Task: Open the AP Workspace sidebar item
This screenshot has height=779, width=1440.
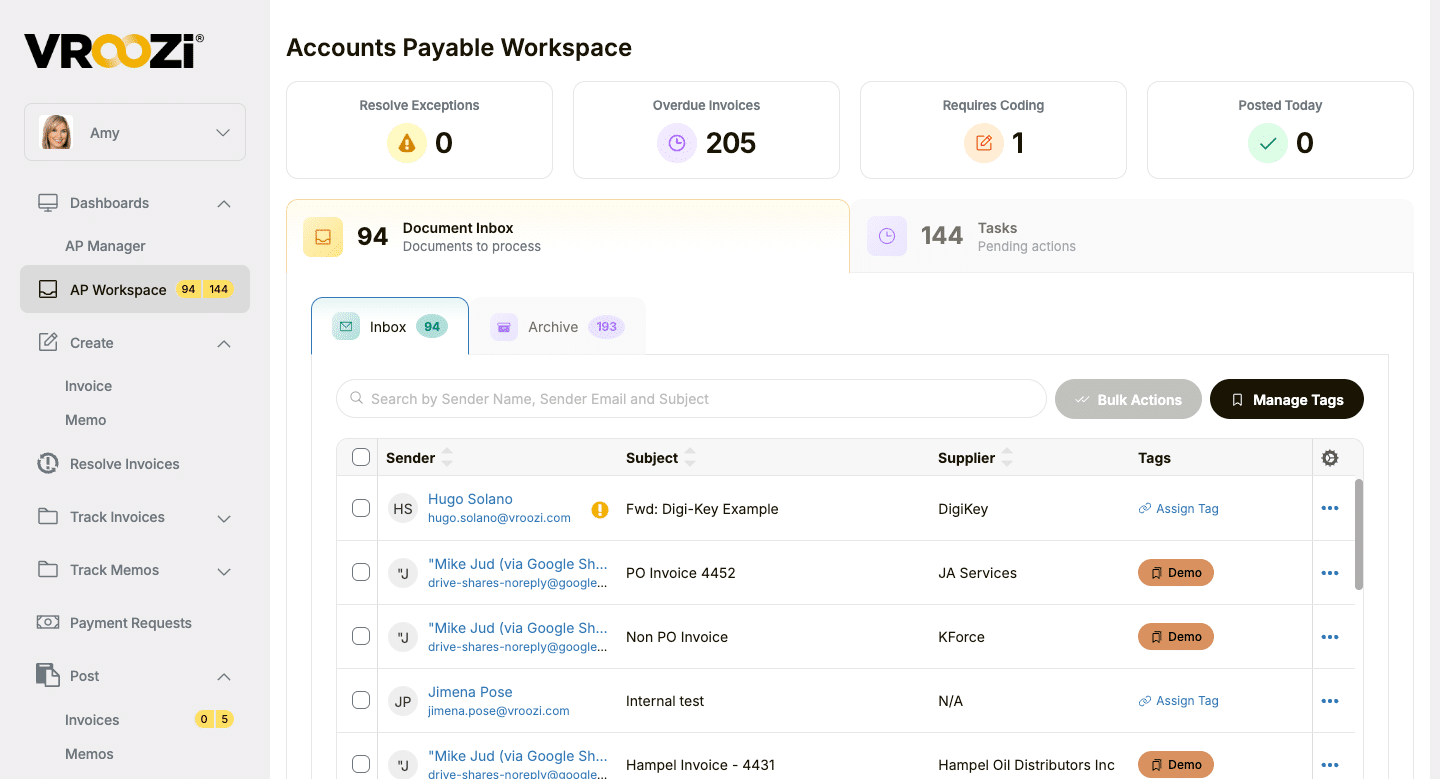Action: click(135, 289)
